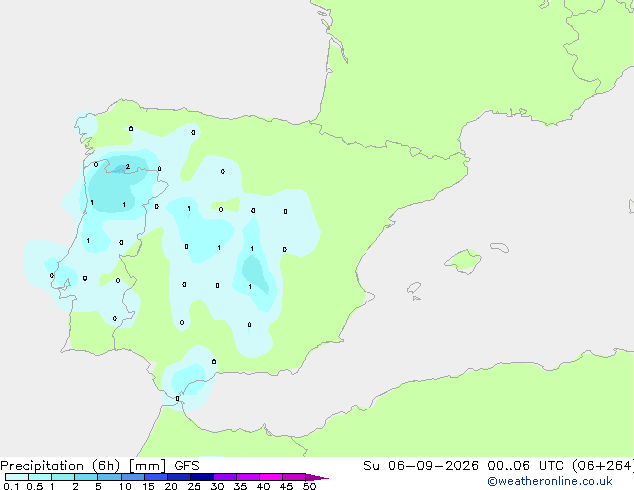Image resolution: width=634 pixels, height=490 pixels.
Task: Click the 40–45 mm legend swatch
Action: pyautogui.click(x=271, y=477)
